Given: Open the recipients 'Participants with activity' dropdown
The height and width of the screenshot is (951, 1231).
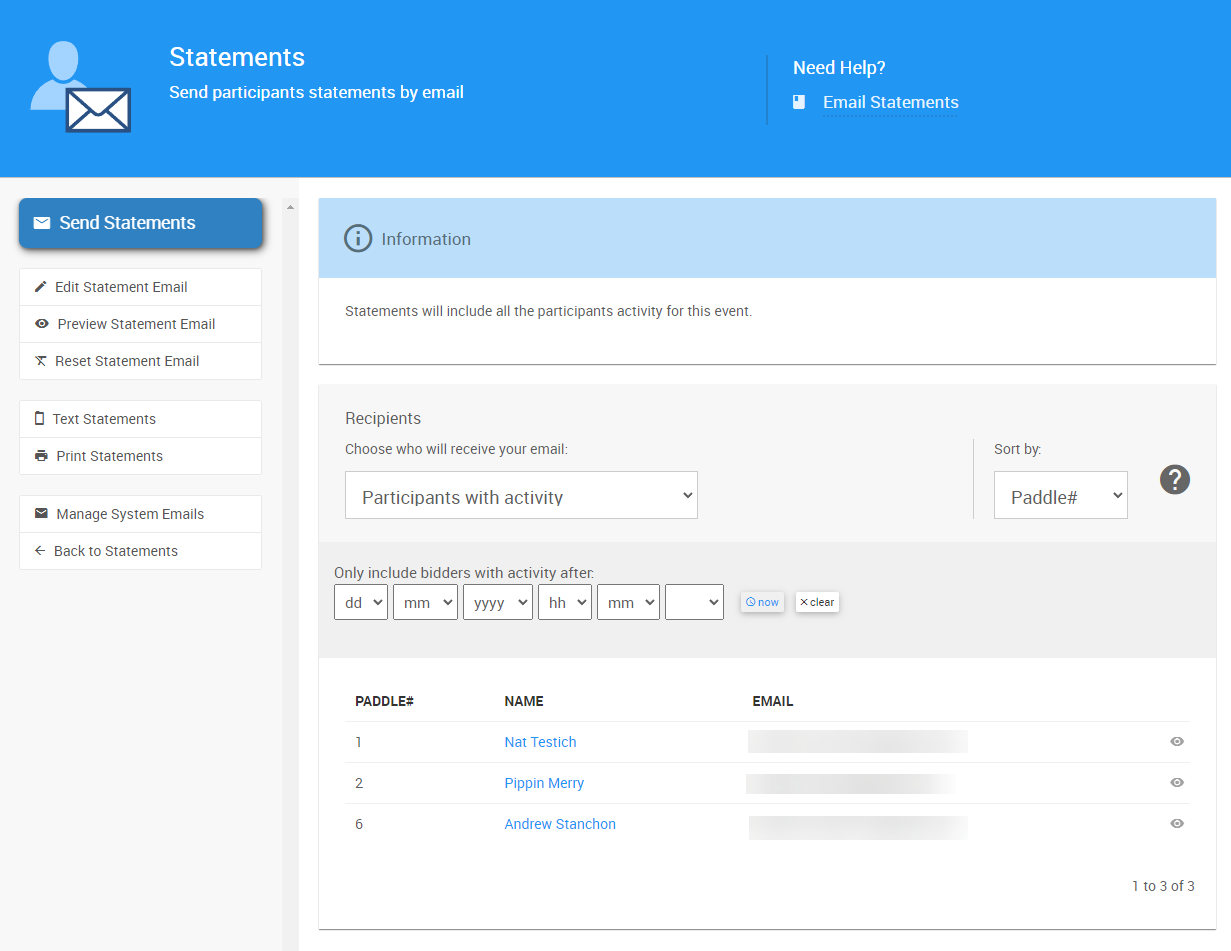Looking at the screenshot, I should point(521,496).
